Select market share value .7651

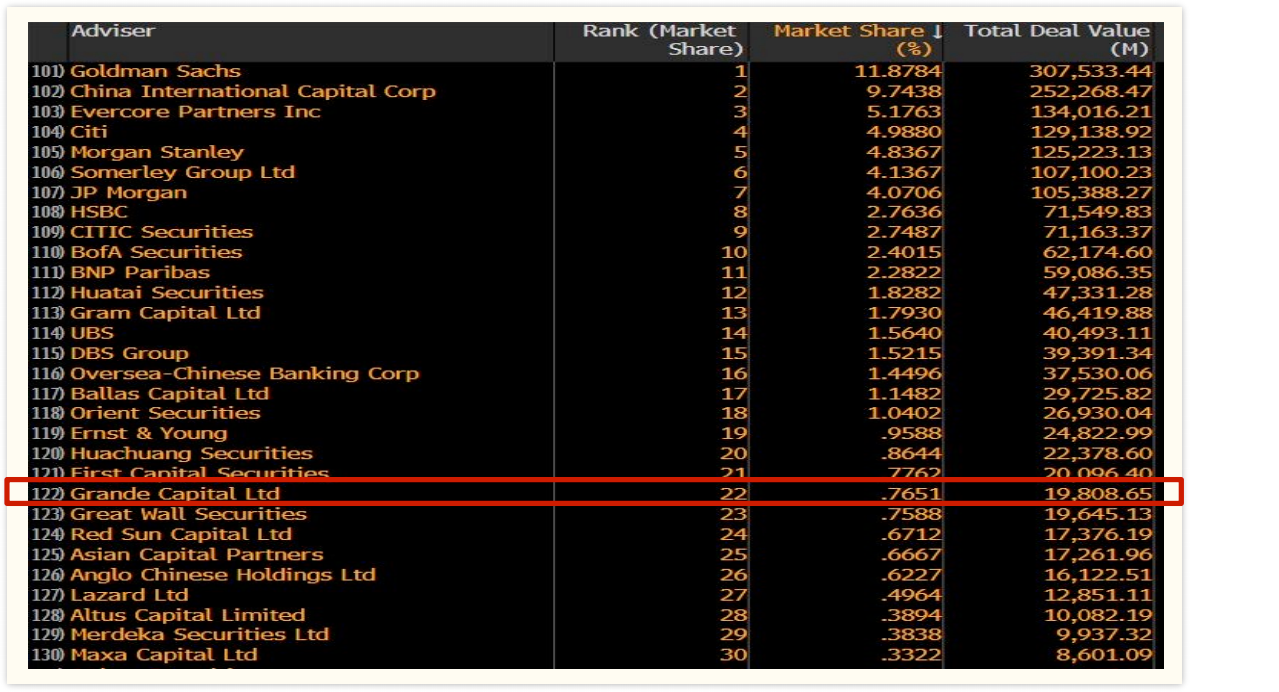pyautogui.click(x=910, y=494)
